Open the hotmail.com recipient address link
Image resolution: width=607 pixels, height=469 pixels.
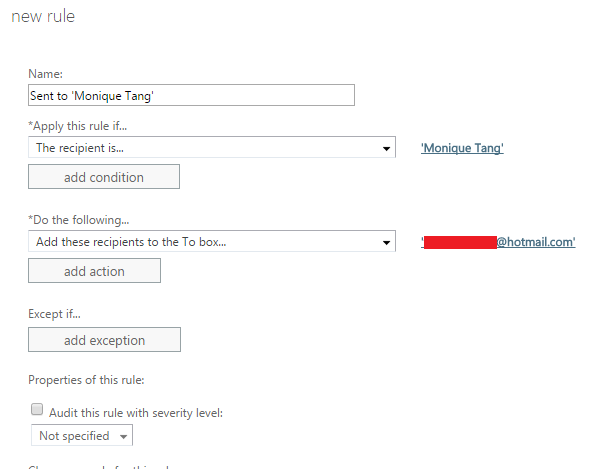[498, 242]
